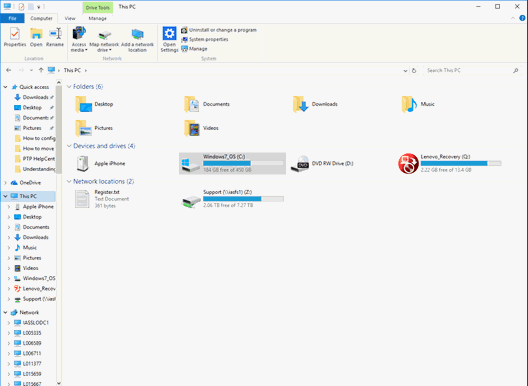Select the Music folder icon
Image resolution: width=528 pixels, height=386 pixels.
pyautogui.click(x=409, y=104)
